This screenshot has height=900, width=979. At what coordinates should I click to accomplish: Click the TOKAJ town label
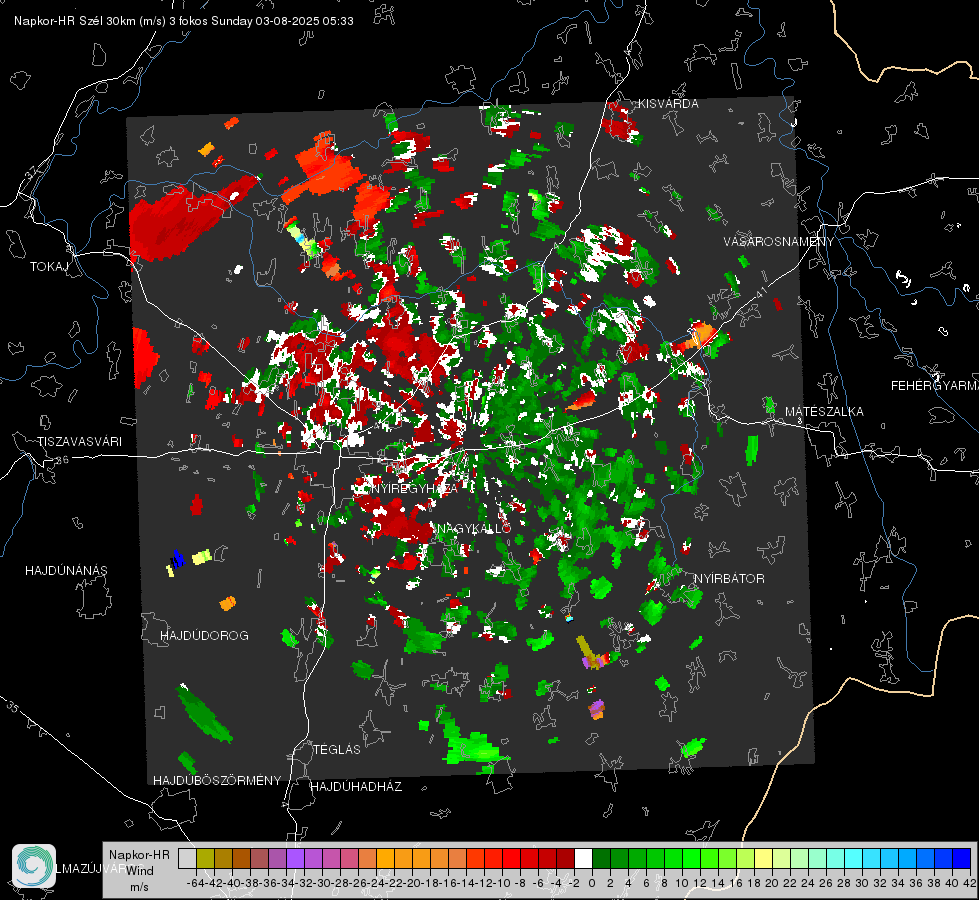(x=49, y=267)
